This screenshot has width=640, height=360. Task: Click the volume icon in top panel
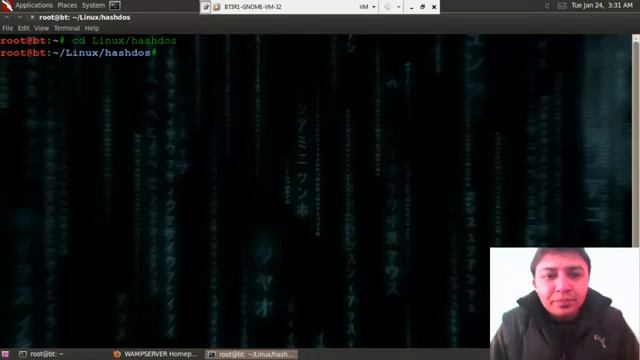click(547, 6)
